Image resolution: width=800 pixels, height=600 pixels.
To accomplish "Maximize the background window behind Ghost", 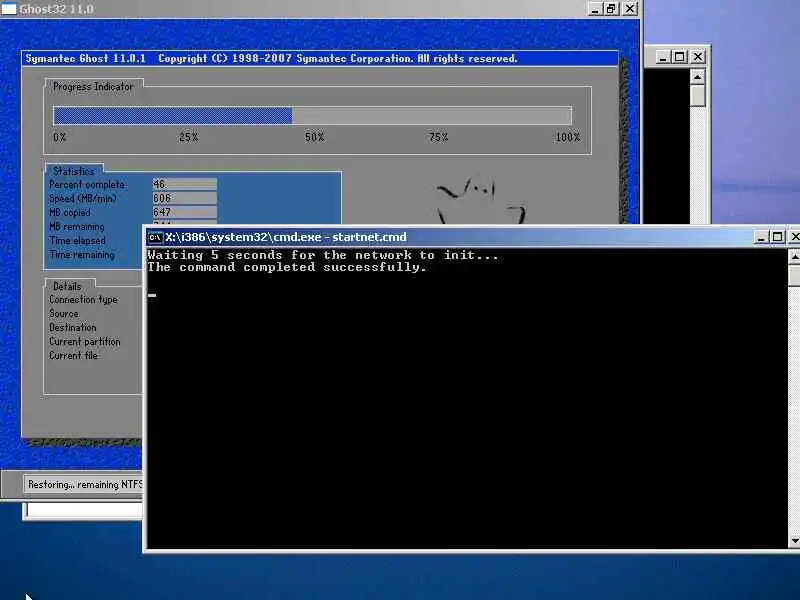I will click(x=680, y=57).
